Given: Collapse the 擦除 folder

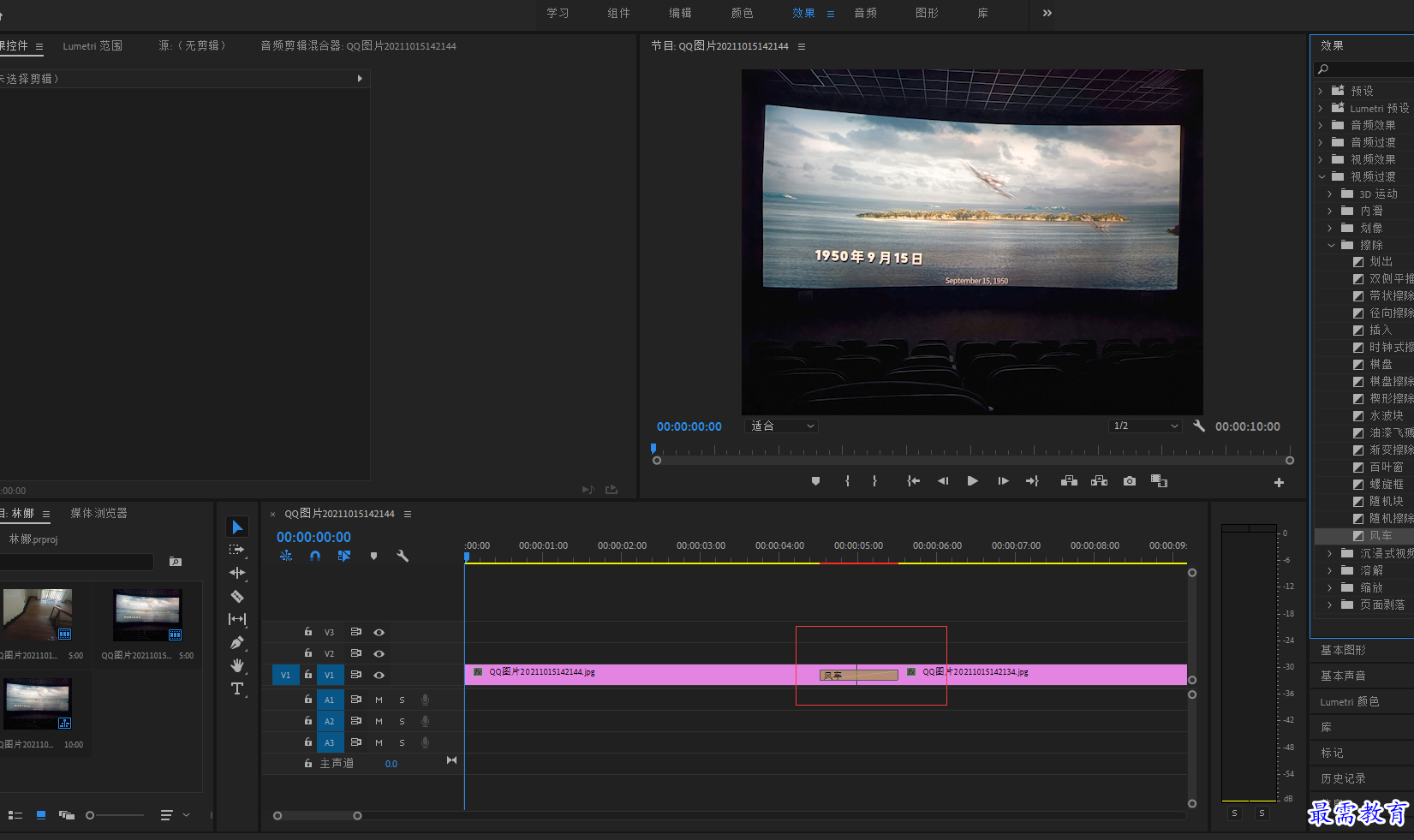Looking at the screenshot, I should pyautogui.click(x=1330, y=245).
